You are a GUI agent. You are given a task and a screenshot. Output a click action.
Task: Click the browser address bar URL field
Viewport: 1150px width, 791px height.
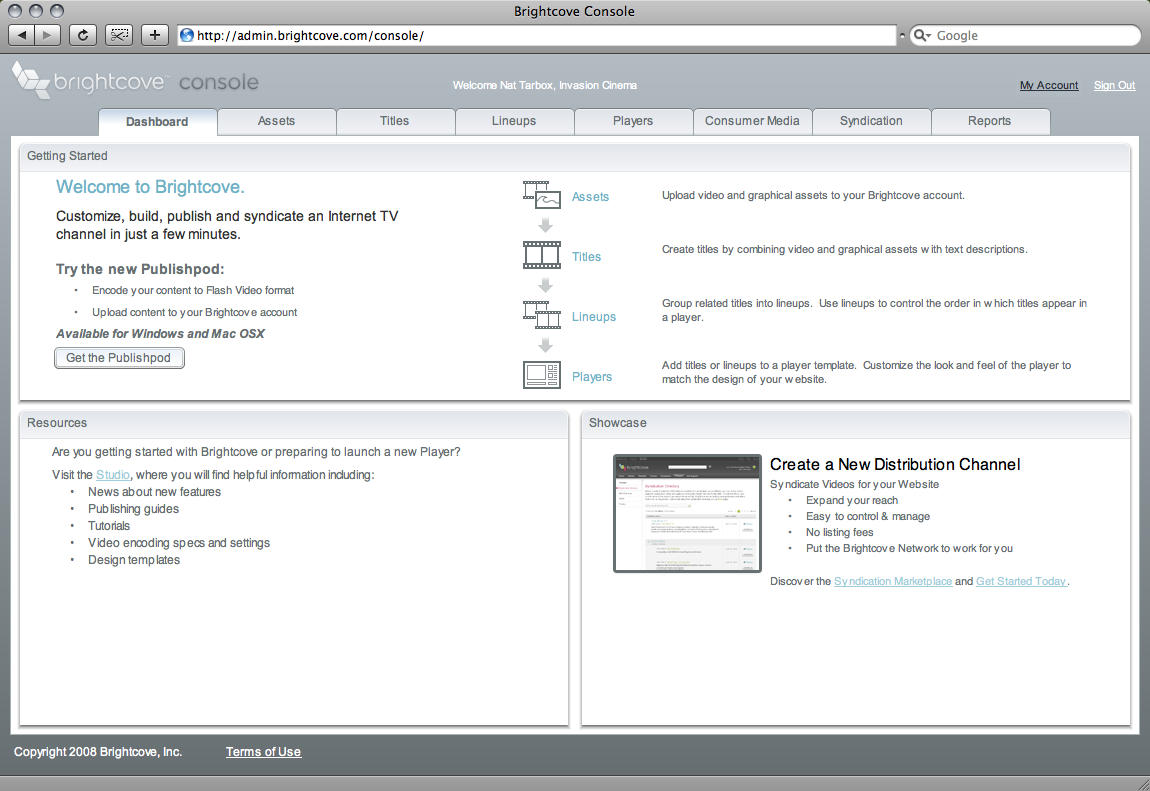[x=537, y=35]
